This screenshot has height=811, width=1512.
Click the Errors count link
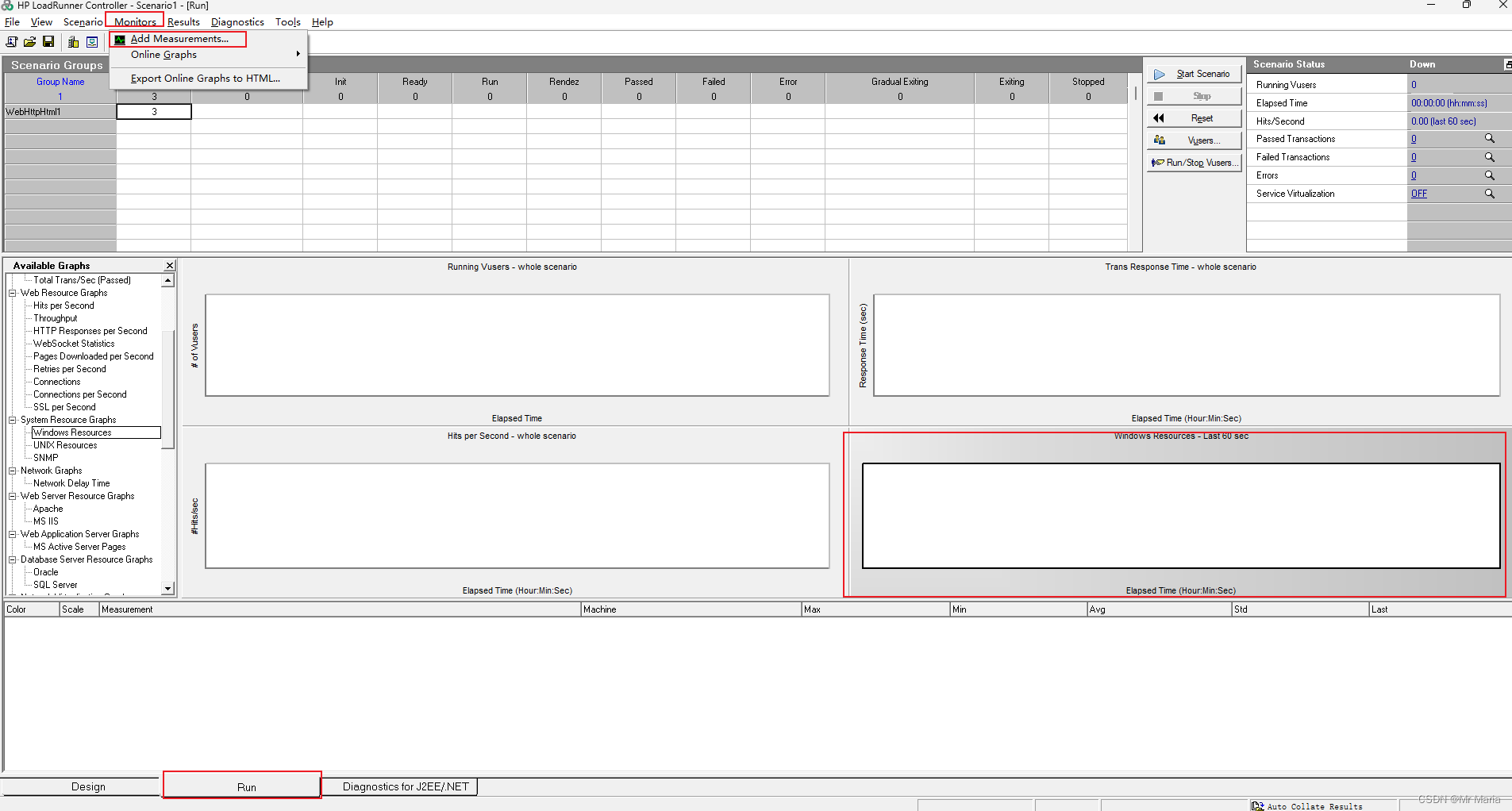(1414, 175)
